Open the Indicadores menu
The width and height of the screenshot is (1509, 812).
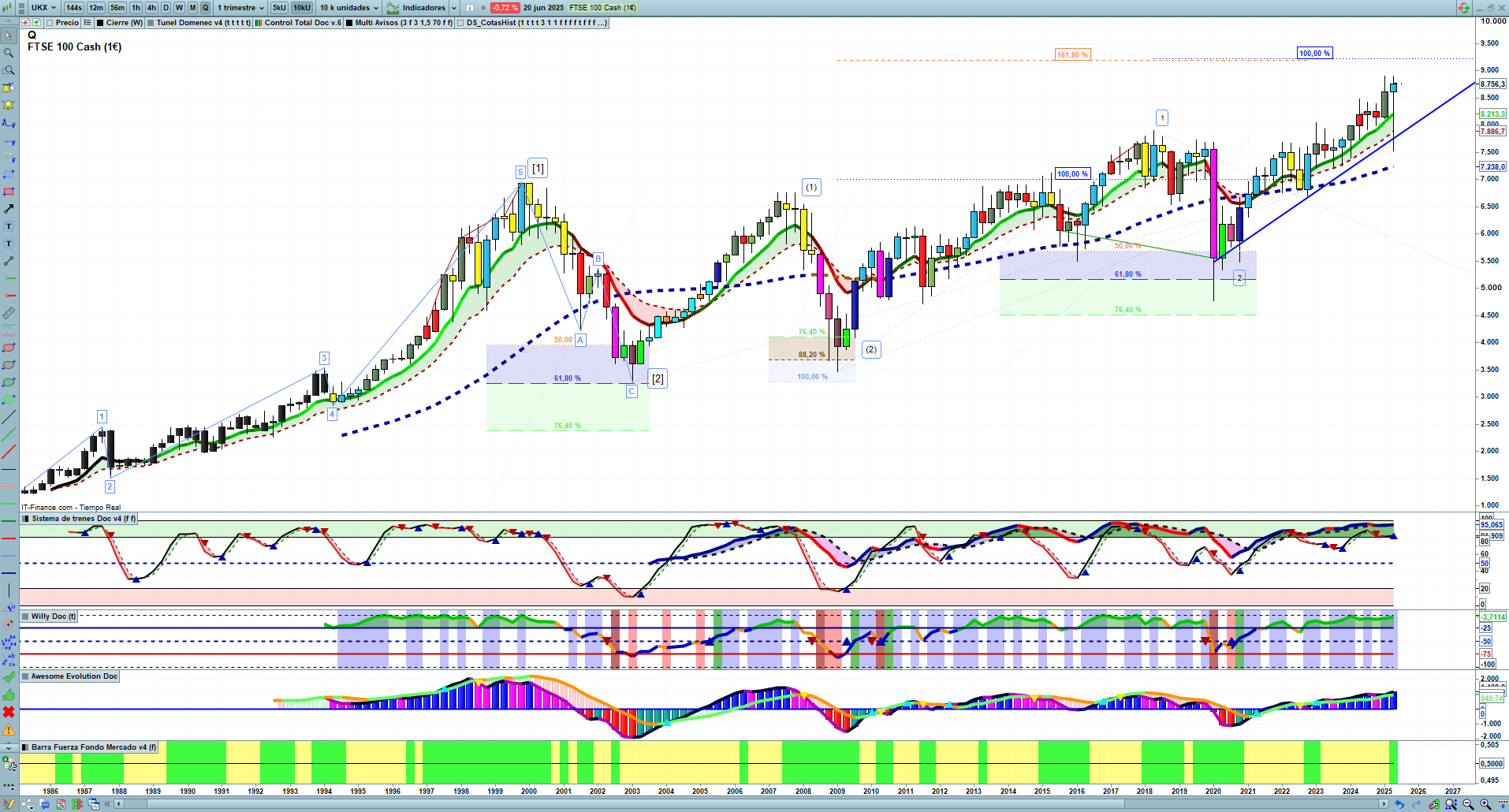pyautogui.click(x=416, y=8)
